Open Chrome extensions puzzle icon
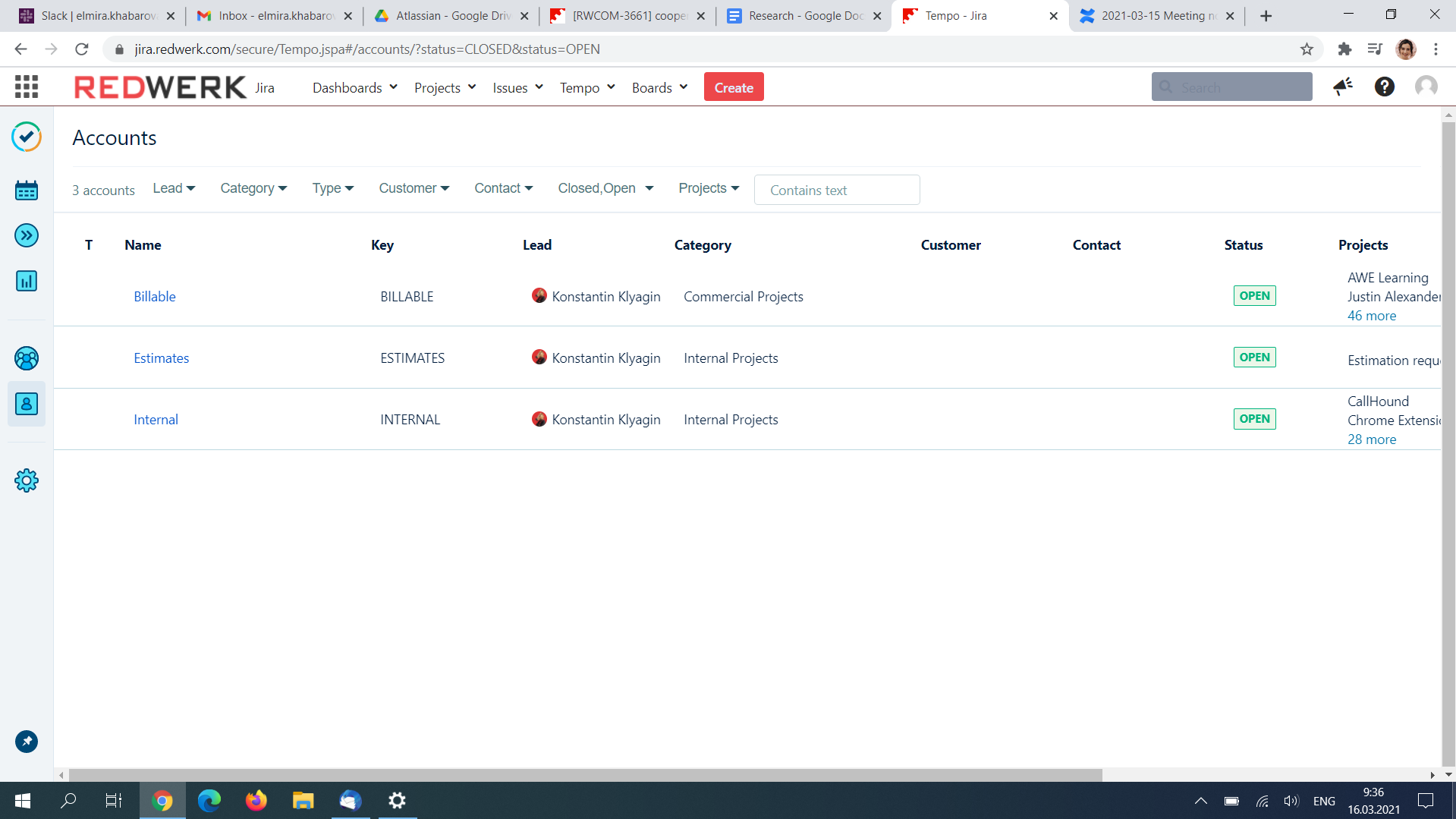Screen dimensions: 1456x819 (x=1344, y=49)
